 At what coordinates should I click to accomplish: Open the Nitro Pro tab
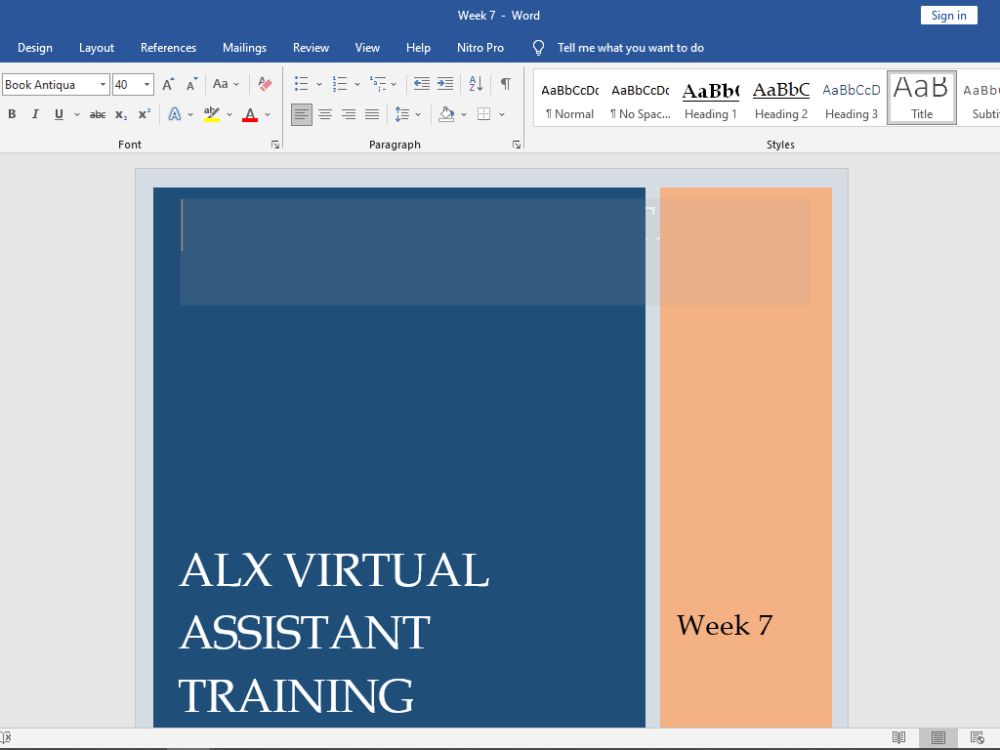[x=480, y=48]
